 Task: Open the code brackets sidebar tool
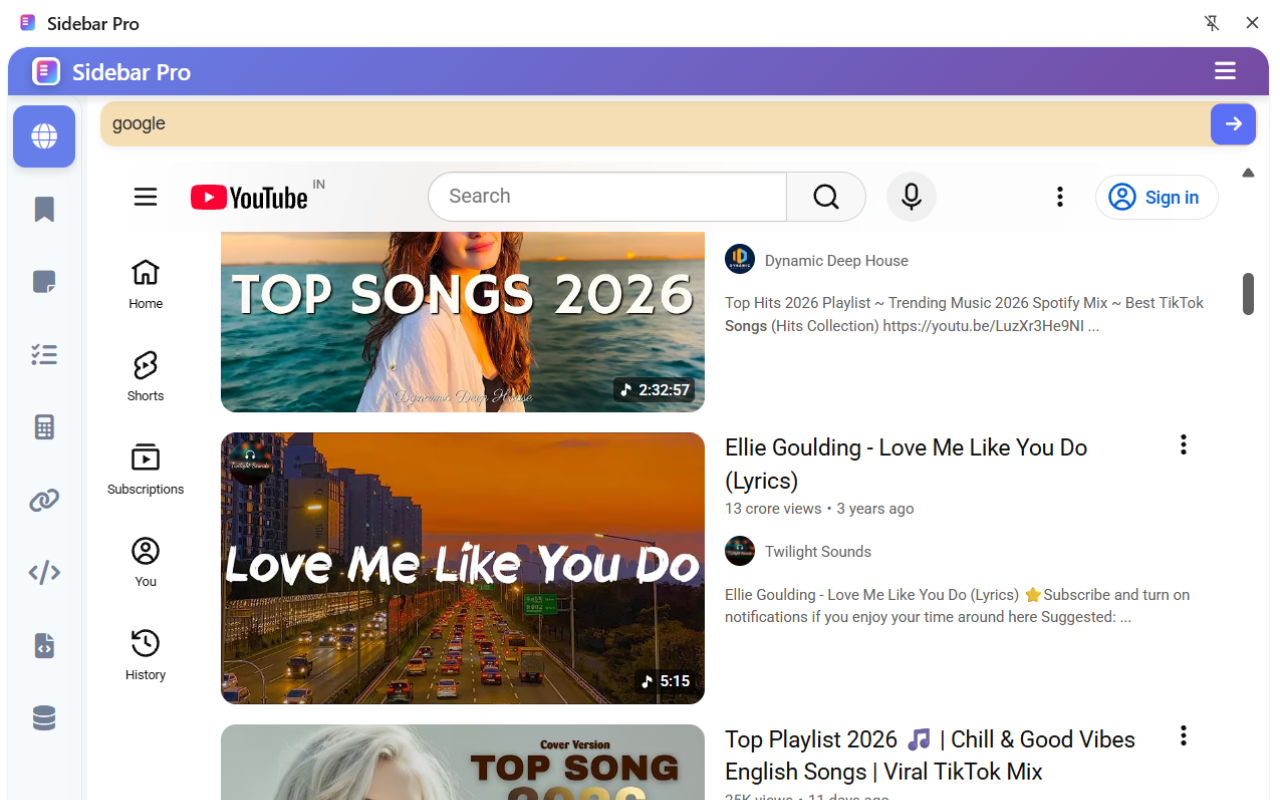[x=44, y=572]
